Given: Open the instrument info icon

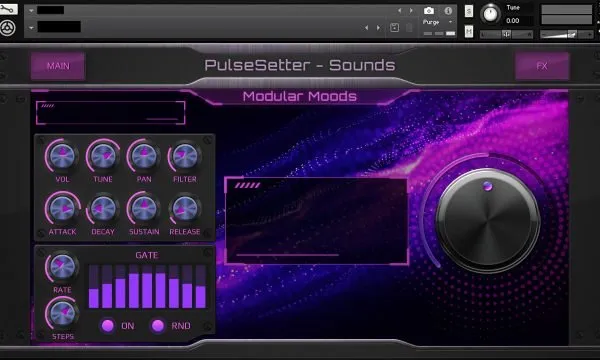Looking at the screenshot, I should click(448, 11).
